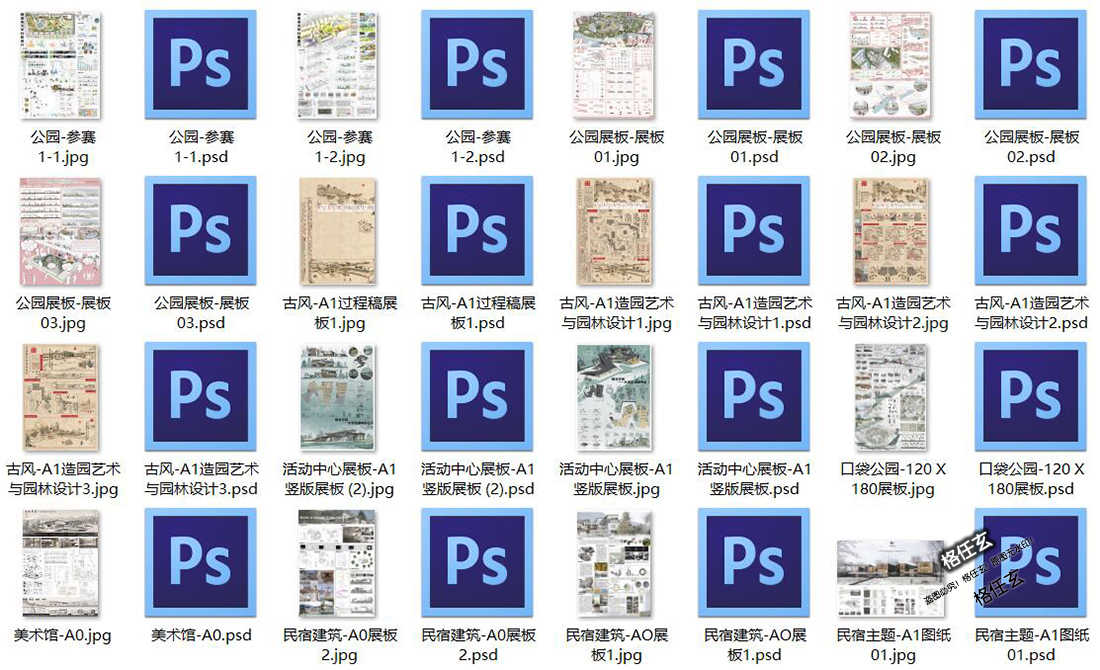The image size is (1100, 670).
Task: Select the Photoshop icon of 公园展板-展板 02.psd
Action: tap(1031, 65)
